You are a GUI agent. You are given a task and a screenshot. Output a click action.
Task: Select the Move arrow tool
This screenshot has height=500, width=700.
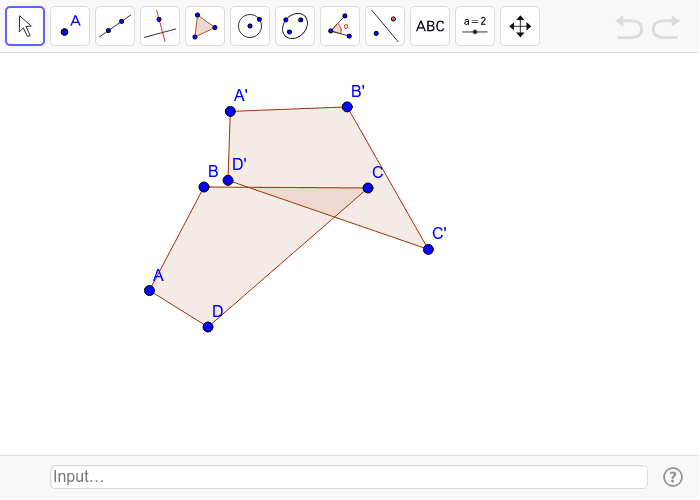(25, 26)
